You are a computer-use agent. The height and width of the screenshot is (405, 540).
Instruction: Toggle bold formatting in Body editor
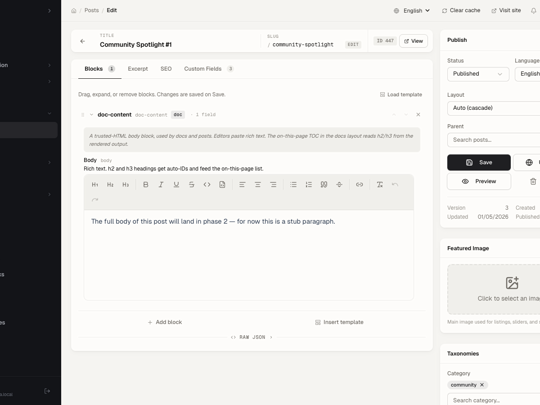[146, 185]
